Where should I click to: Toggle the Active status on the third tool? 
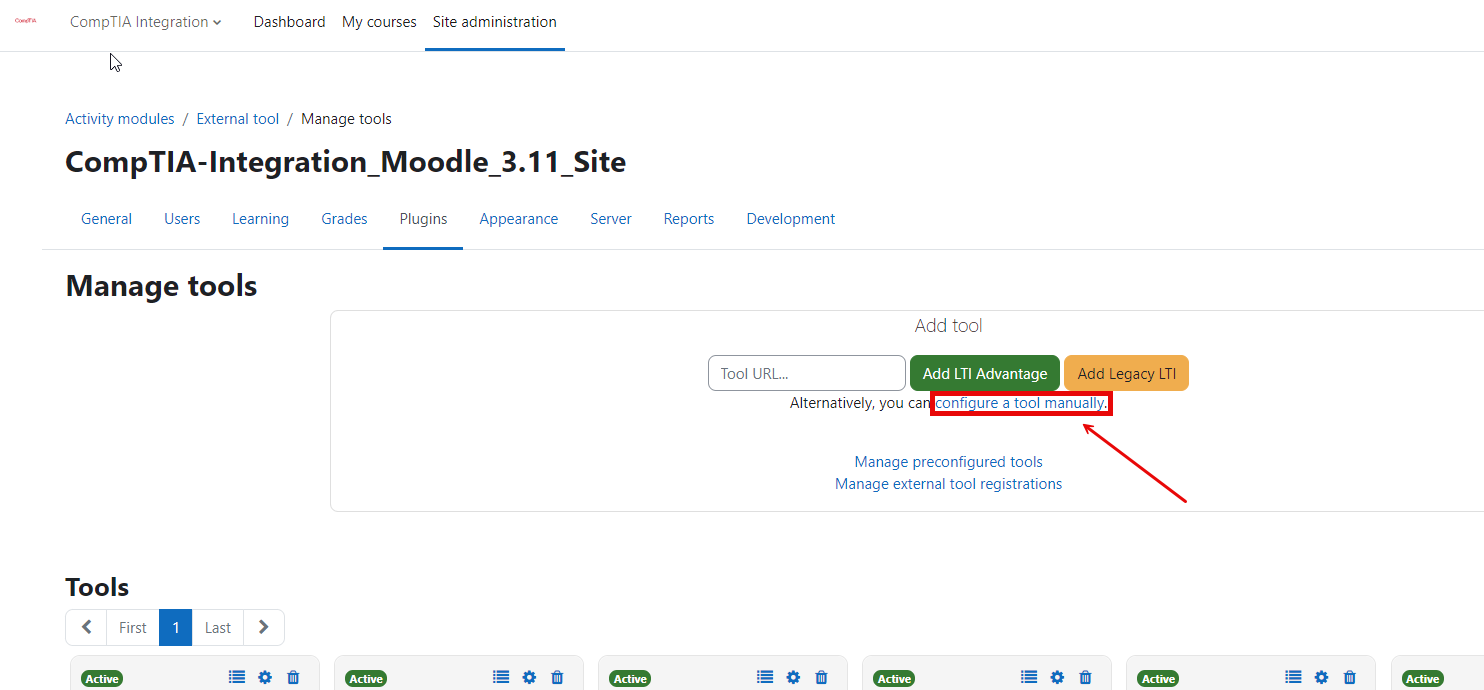tap(630, 679)
